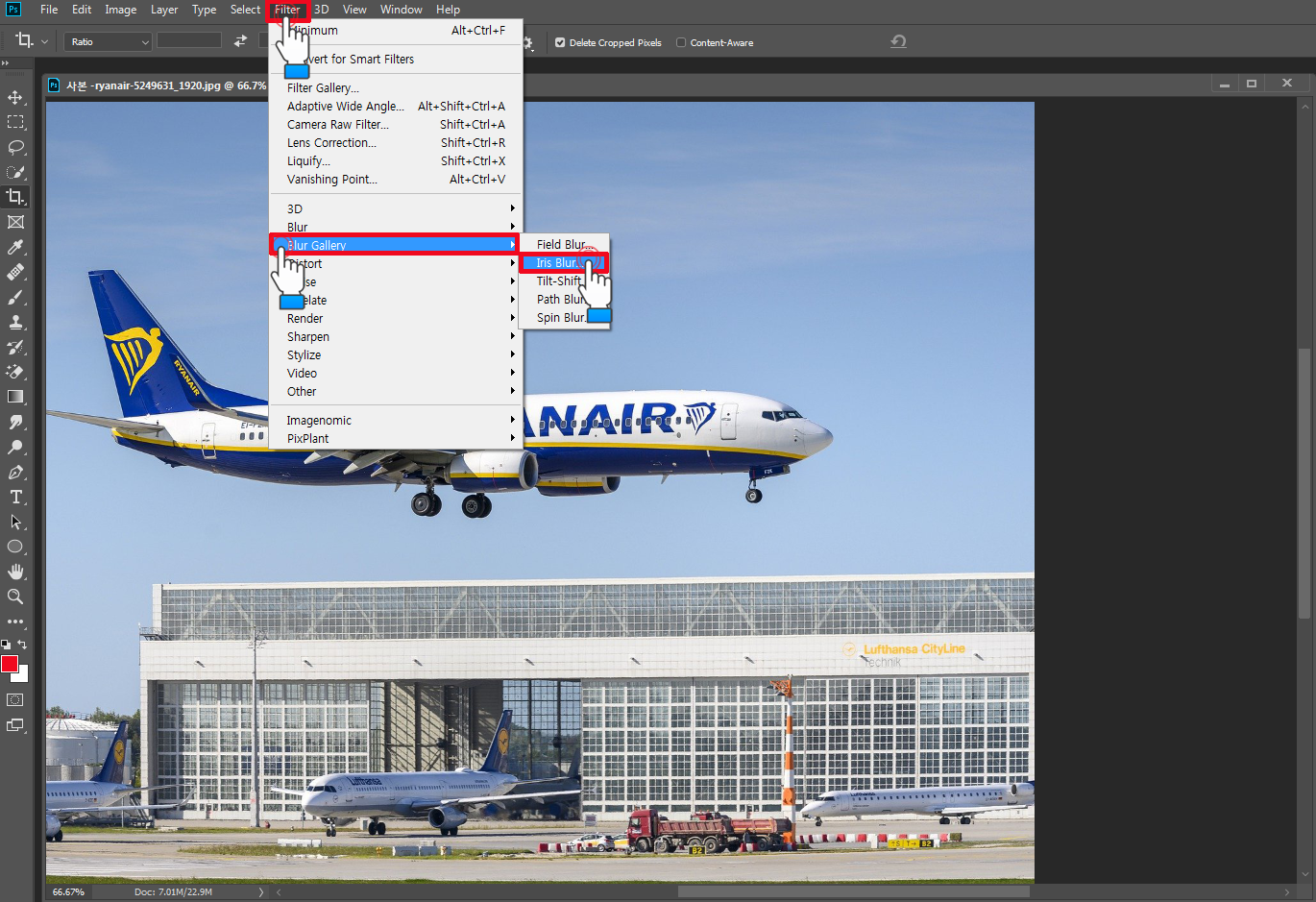Select the Clone Stamp tool
Image resolution: width=1316 pixels, height=902 pixels.
click(15, 322)
